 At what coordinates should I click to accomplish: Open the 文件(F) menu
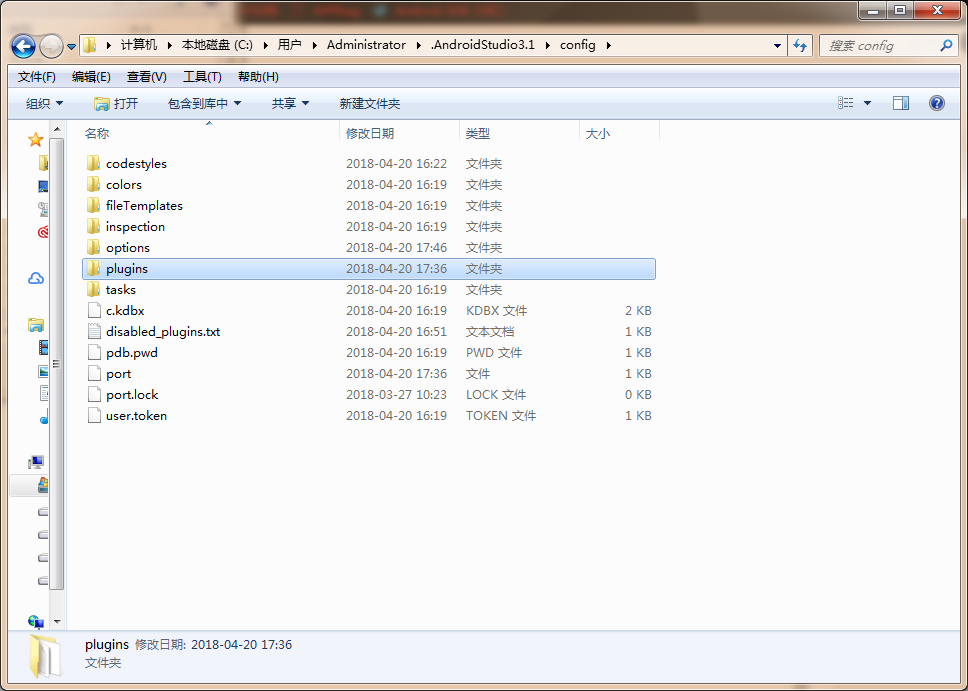point(36,77)
